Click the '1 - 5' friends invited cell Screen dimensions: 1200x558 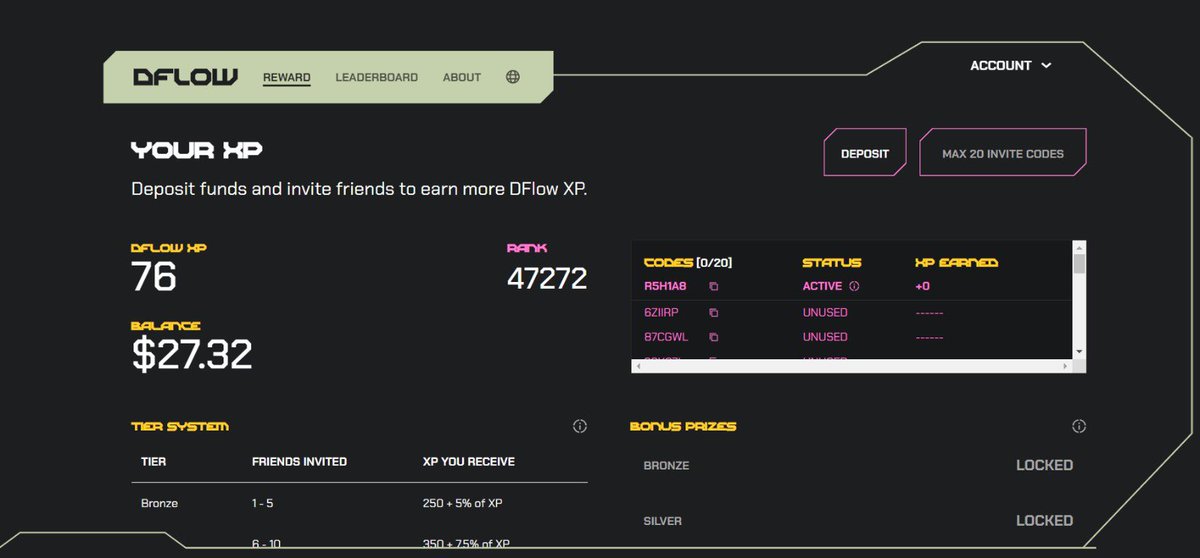tap(262, 504)
